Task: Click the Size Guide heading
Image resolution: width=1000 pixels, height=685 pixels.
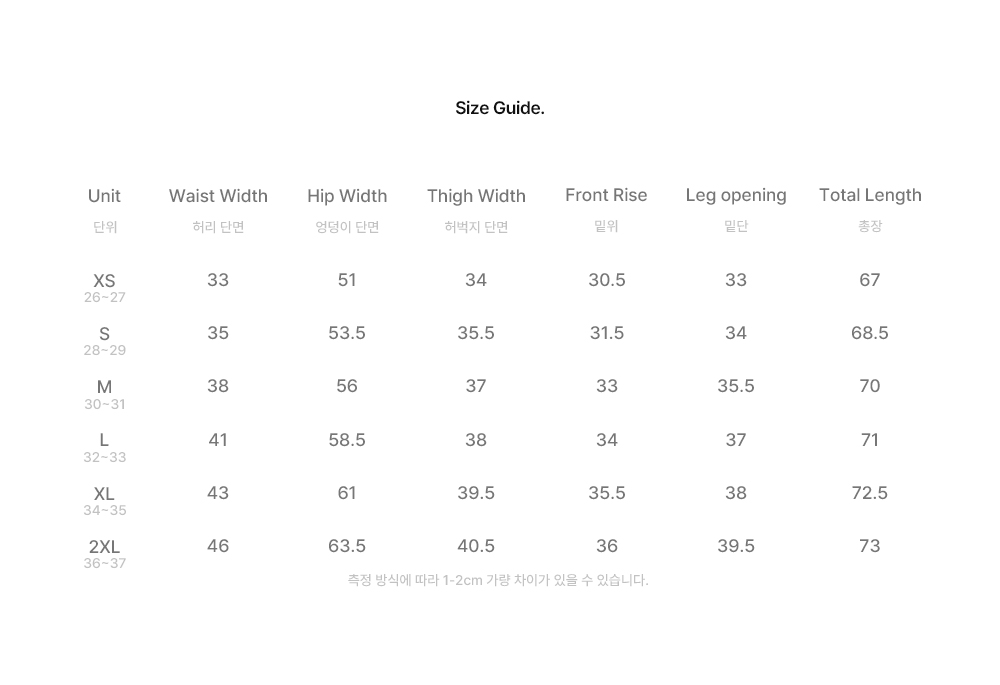Action: pos(499,108)
